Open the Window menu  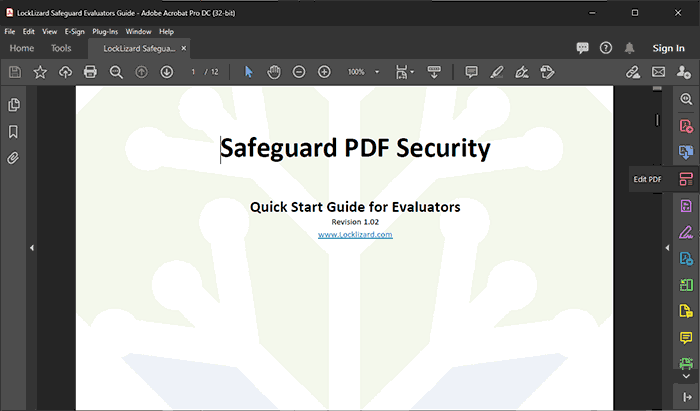pyautogui.click(x=138, y=32)
